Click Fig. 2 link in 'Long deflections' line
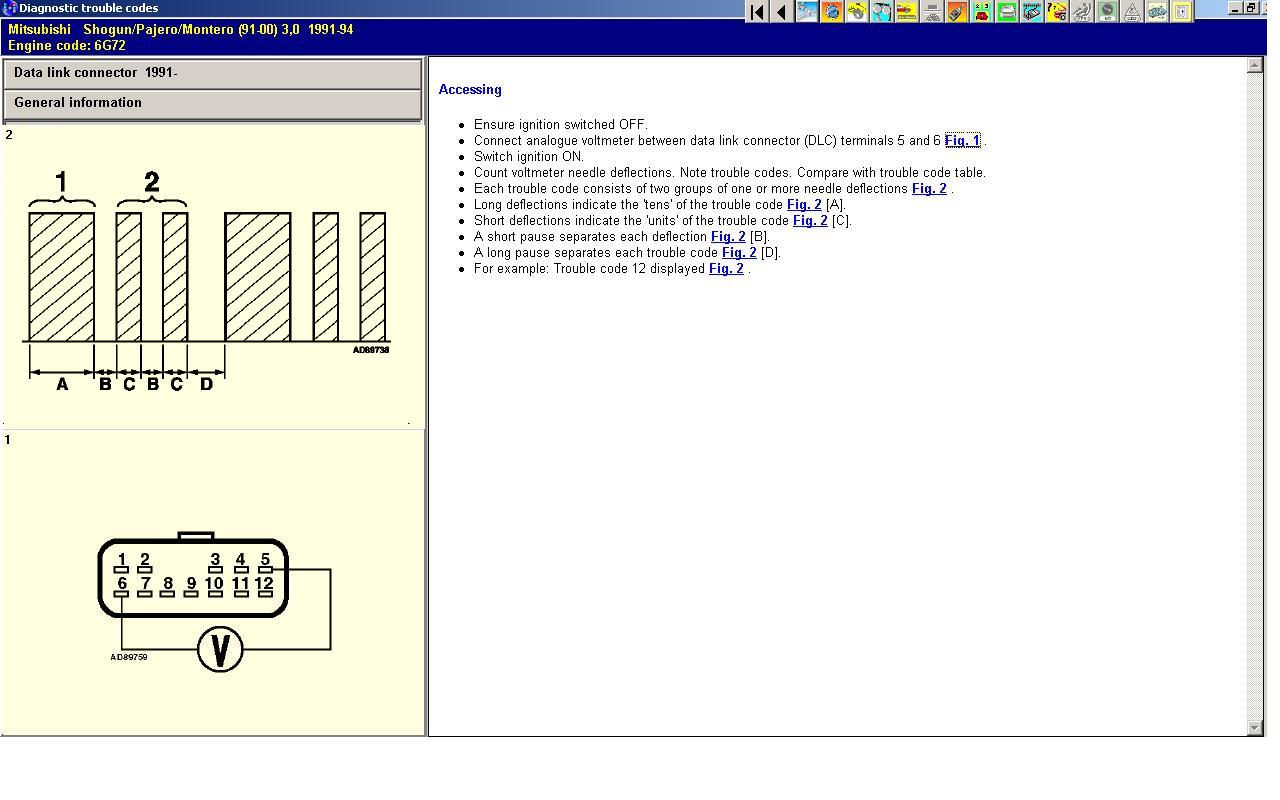 point(804,205)
